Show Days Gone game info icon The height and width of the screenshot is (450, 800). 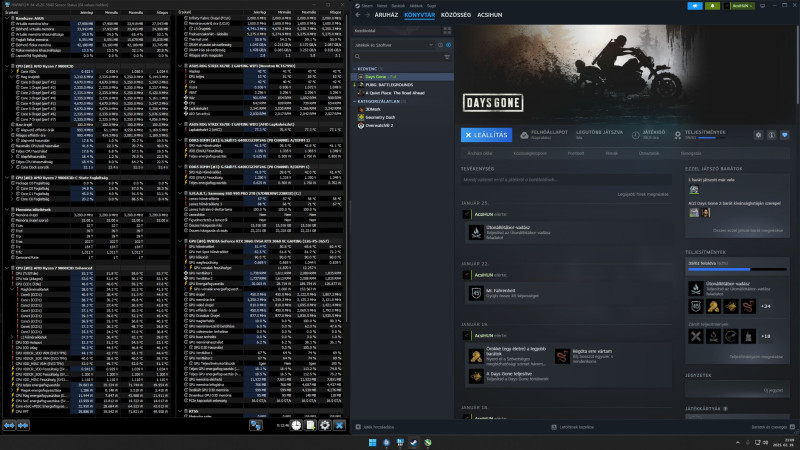[771, 135]
